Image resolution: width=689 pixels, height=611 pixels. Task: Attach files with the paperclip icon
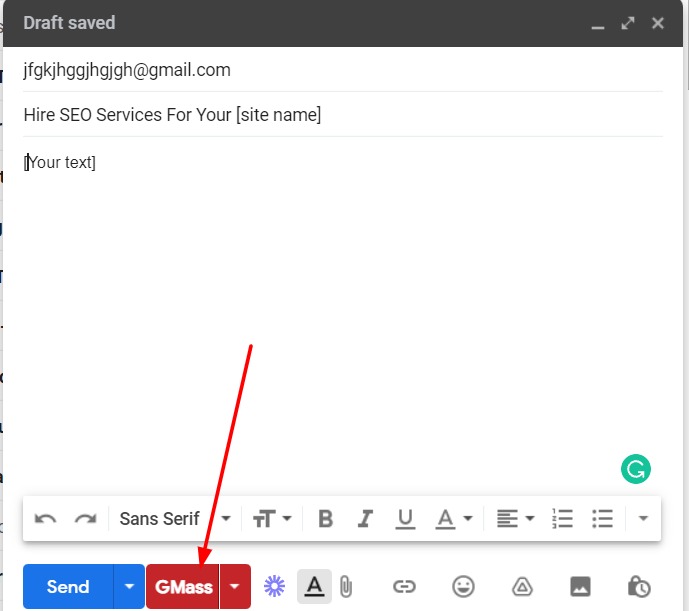click(x=346, y=587)
